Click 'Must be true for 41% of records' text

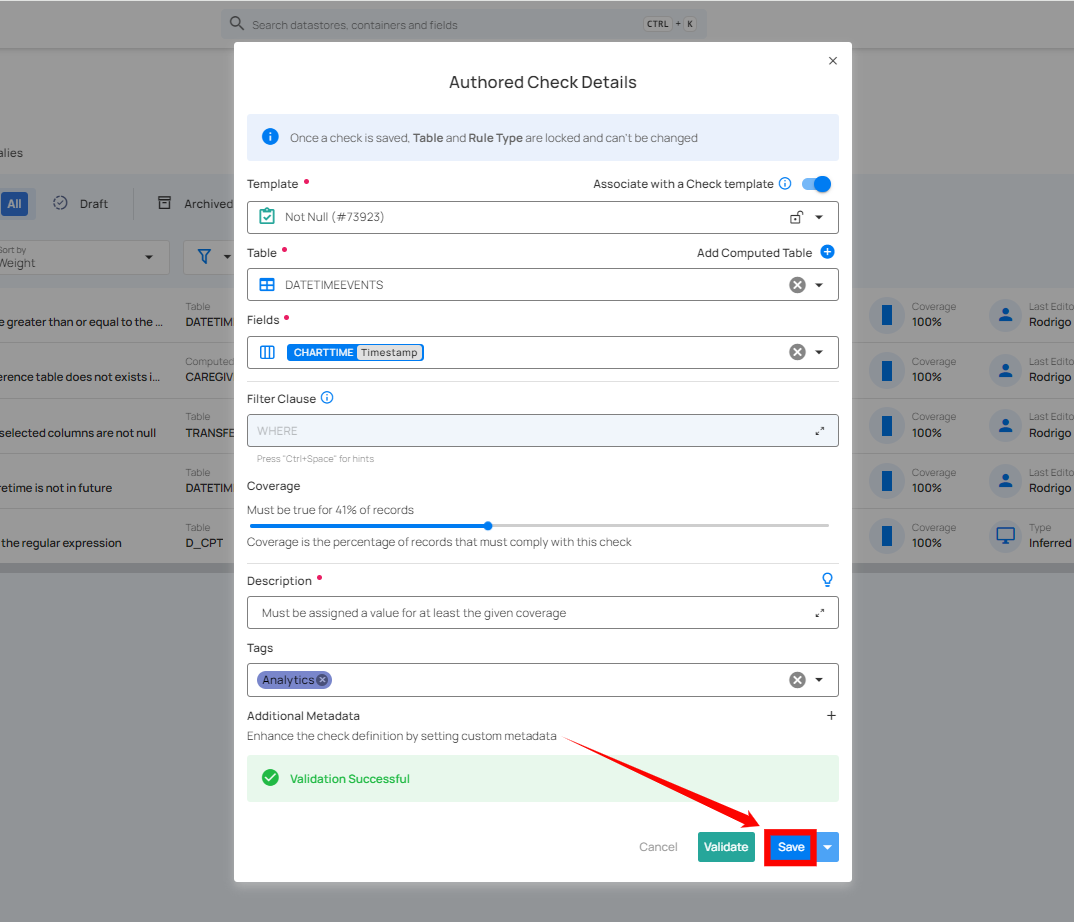coord(330,510)
